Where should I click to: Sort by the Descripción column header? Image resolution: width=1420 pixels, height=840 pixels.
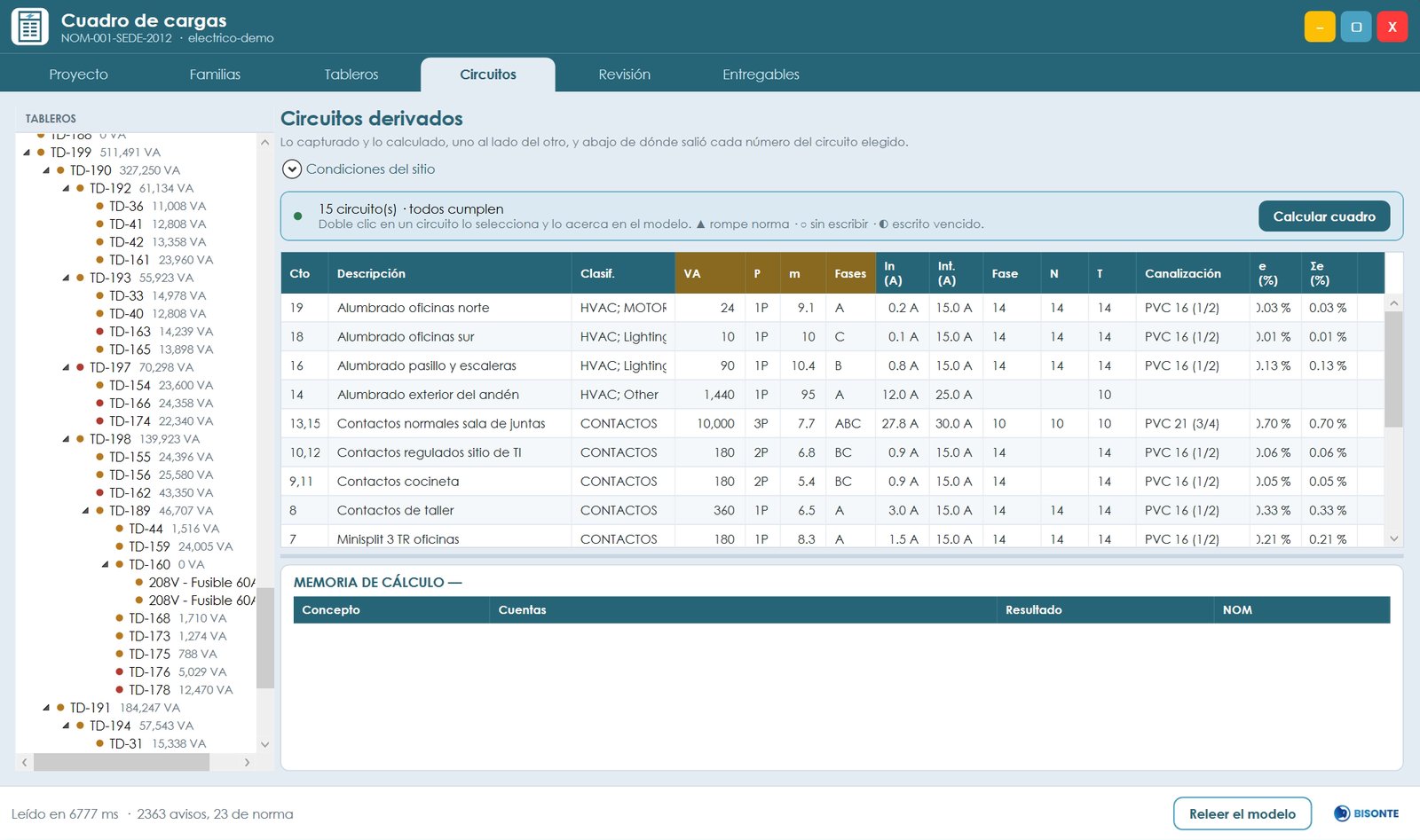point(449,273)
